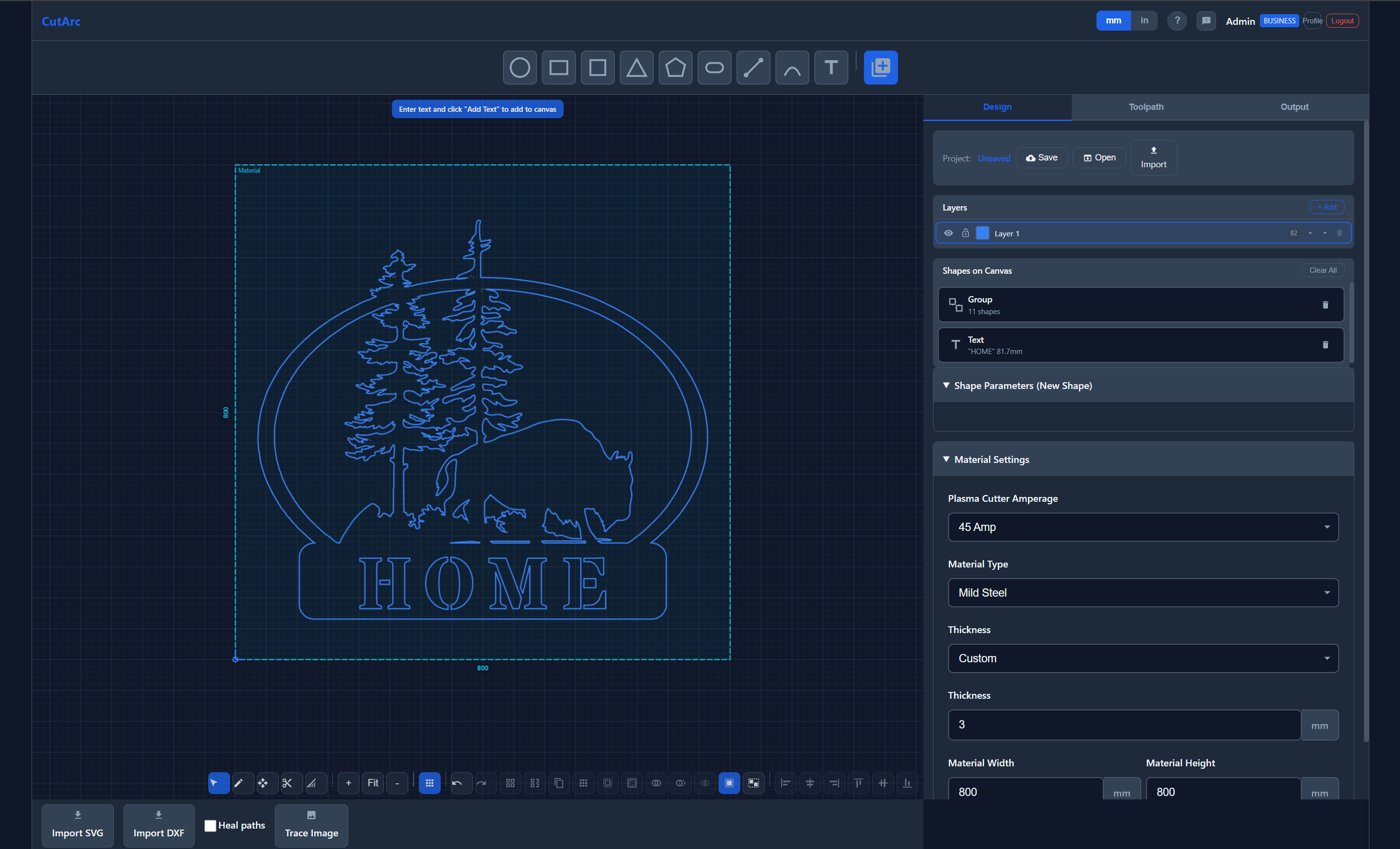Select the scissors cut tool

coord(290,782)
